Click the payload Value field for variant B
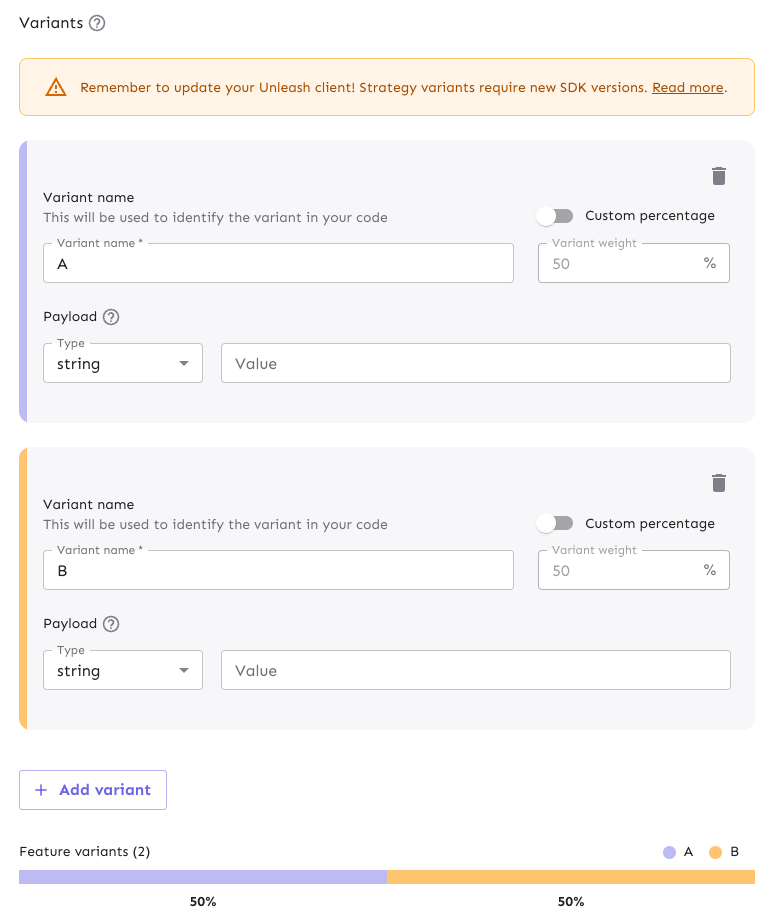This screenshot has width=776, height=923. point(475,670)
